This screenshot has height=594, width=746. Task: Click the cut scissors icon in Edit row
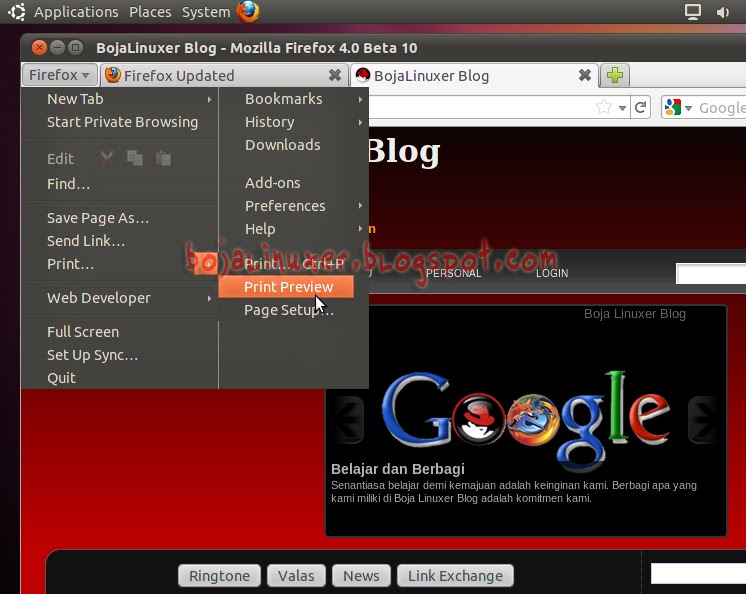click(x=107, y=158)
